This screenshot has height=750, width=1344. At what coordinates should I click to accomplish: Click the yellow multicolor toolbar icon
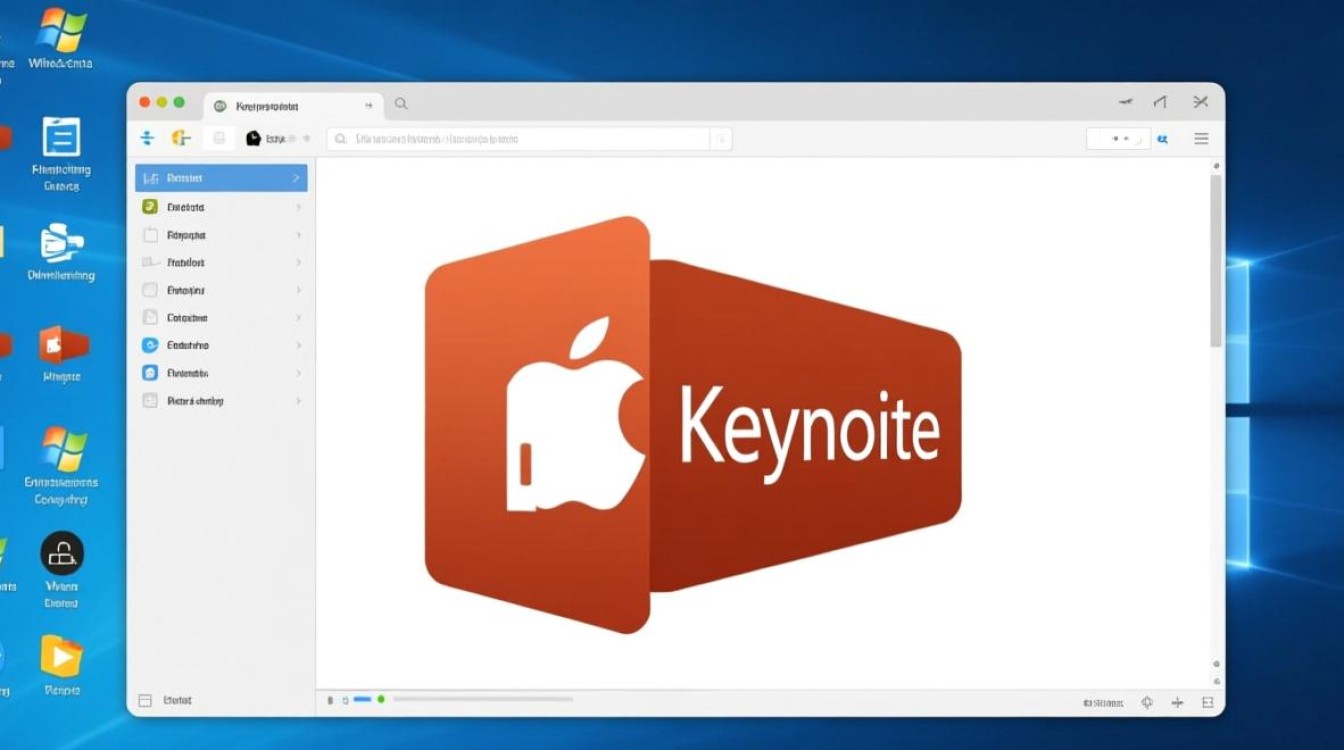[x=181, y=139]
